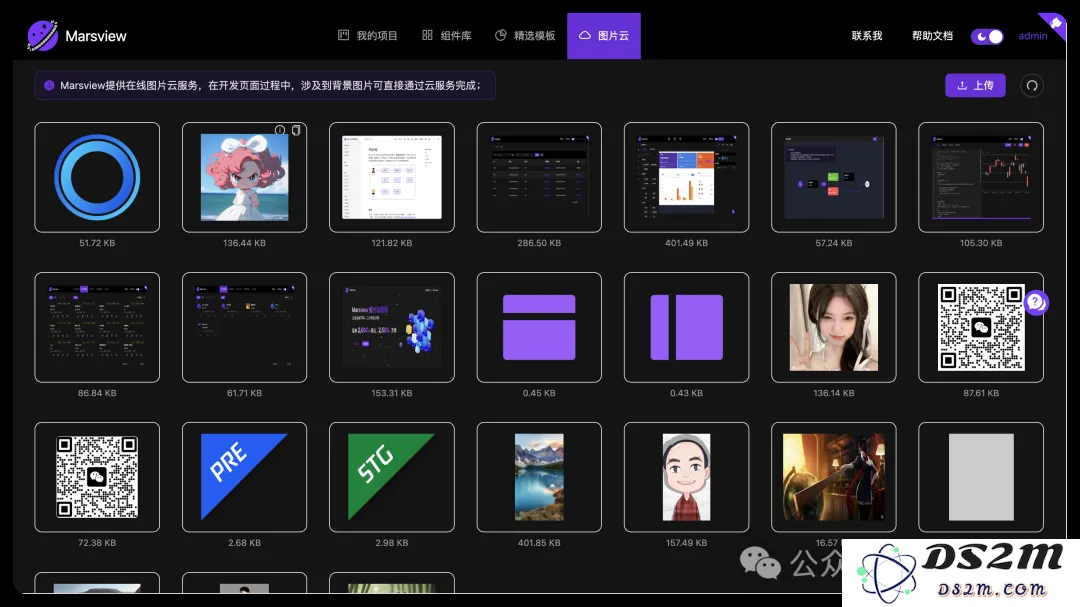The height and width of the screenshot is (607, 1080).
Task: Open the candlestick chart thumbnail 105.30 KB
Action: pyautogui.click(x=981, y=177)
